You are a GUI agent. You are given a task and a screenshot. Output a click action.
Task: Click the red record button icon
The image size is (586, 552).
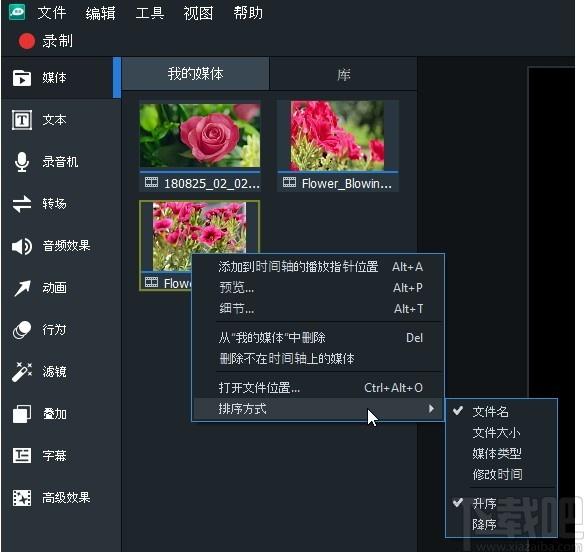(27, 41)
